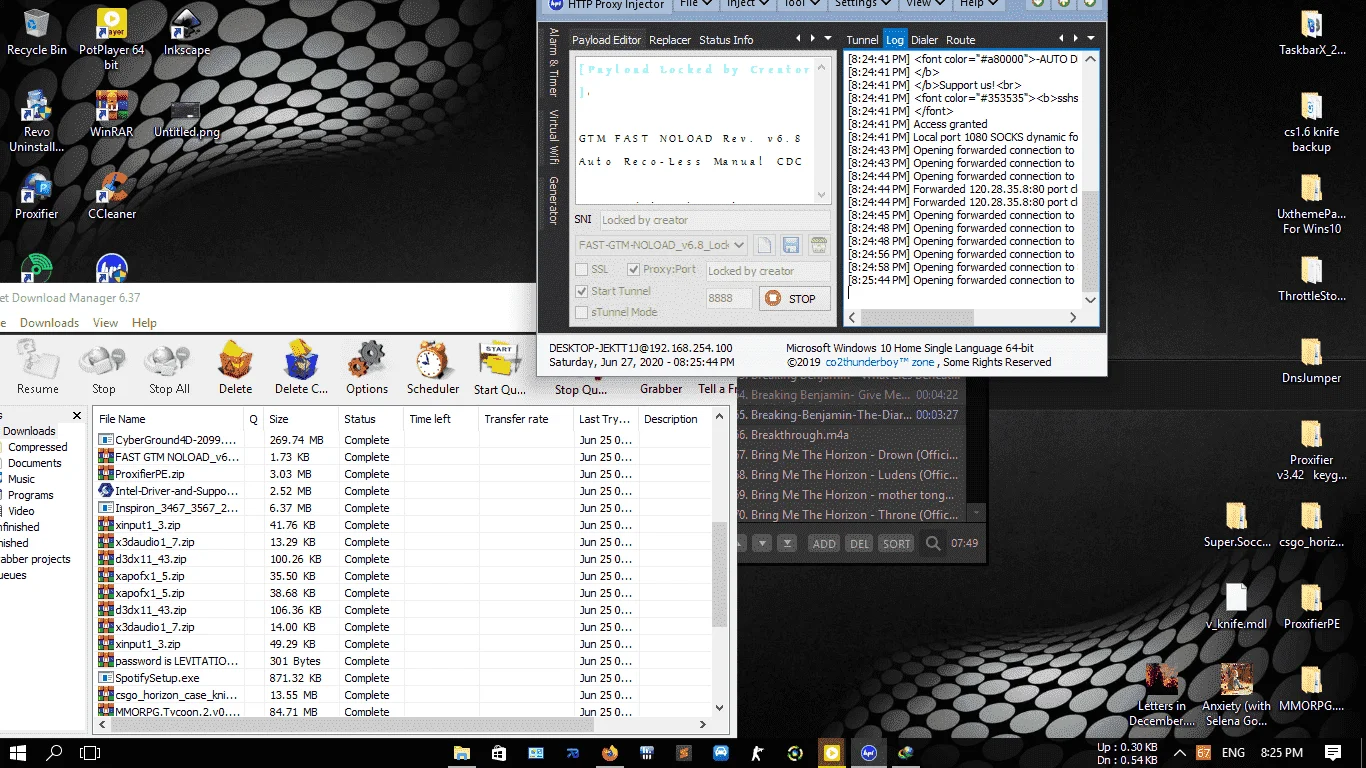Viewport: 1366px width, 768px height.
Task: Open Settings menu dropdown in HTTP Injector
Action: (x=864, y=4)
